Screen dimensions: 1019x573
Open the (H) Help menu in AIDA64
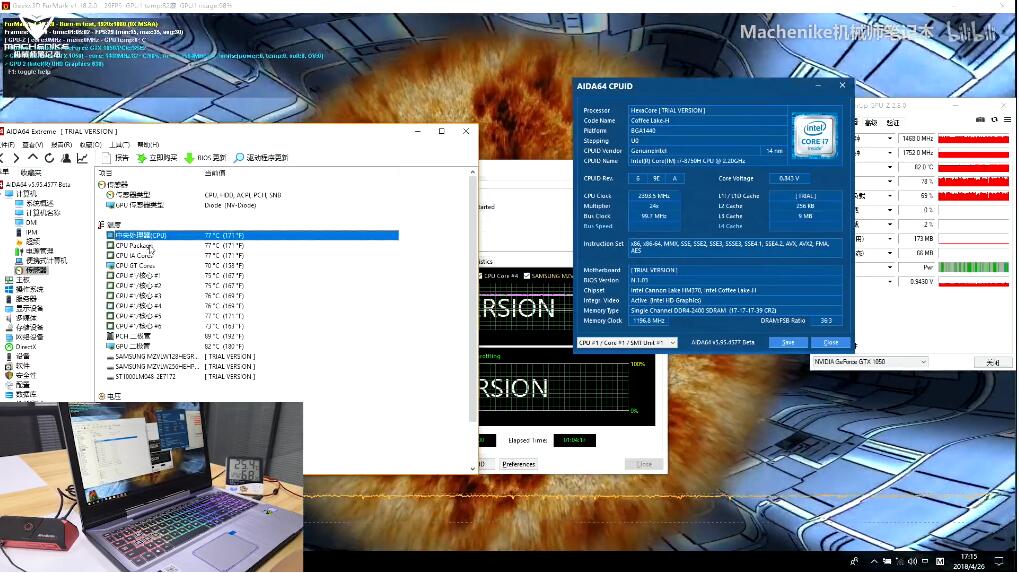click(x=148, y=145)
